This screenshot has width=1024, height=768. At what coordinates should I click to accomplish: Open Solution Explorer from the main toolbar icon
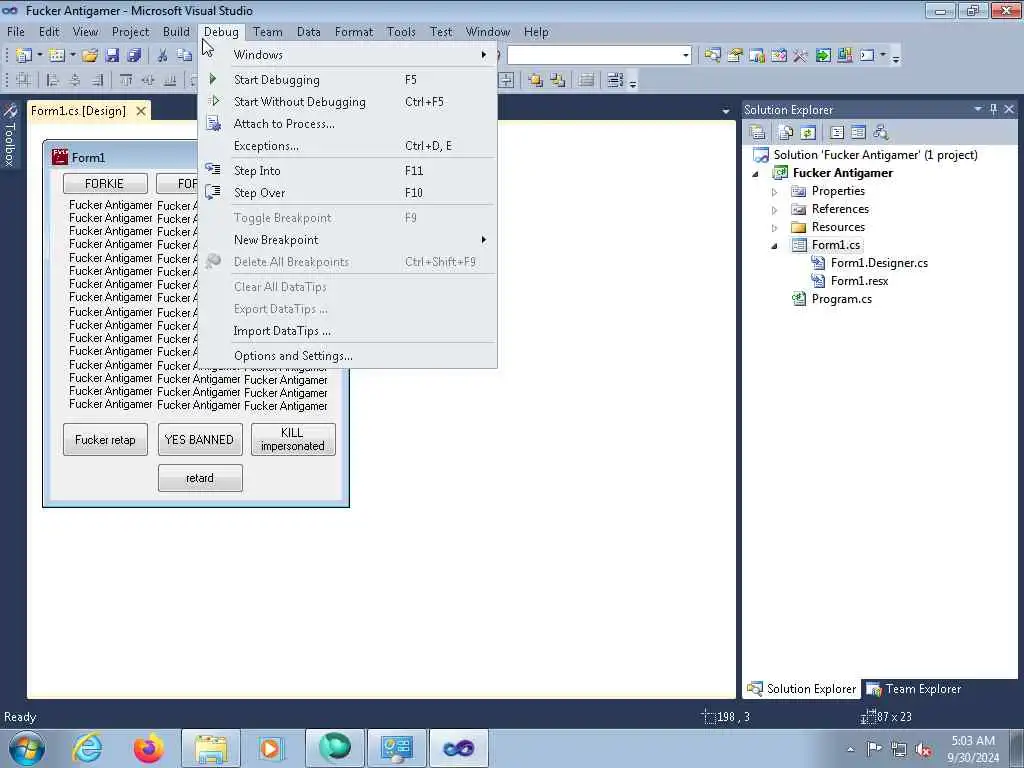(712, 56)
